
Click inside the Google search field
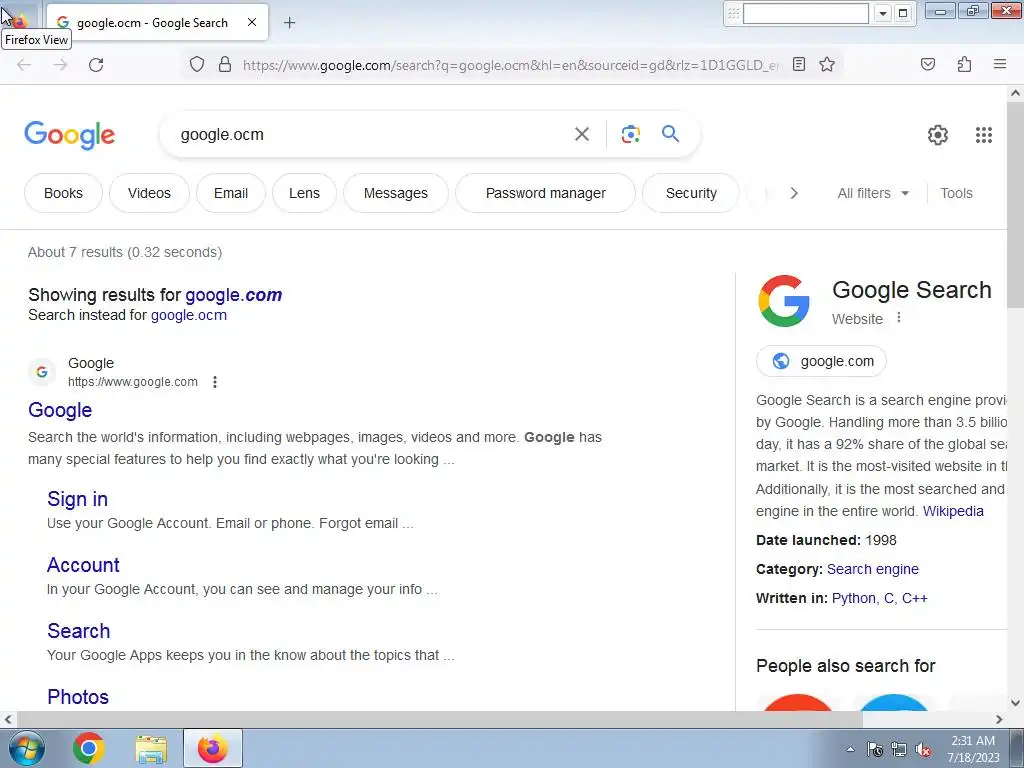(x=372, y=135)
